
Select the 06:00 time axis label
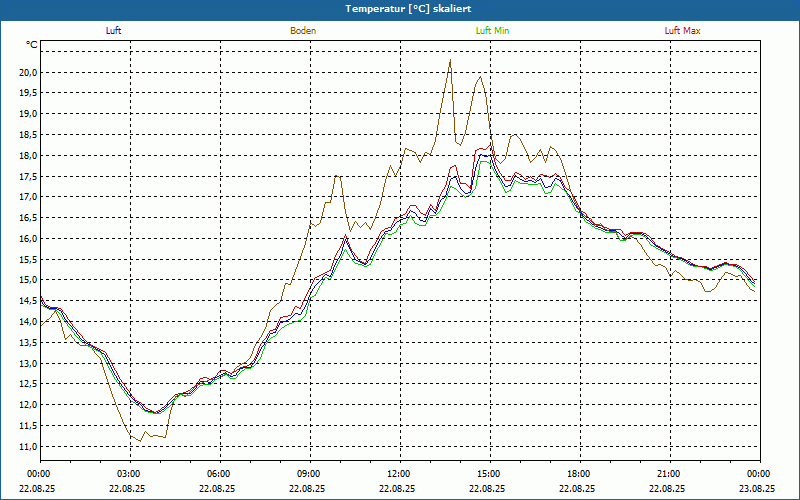[x=219, y=474]
